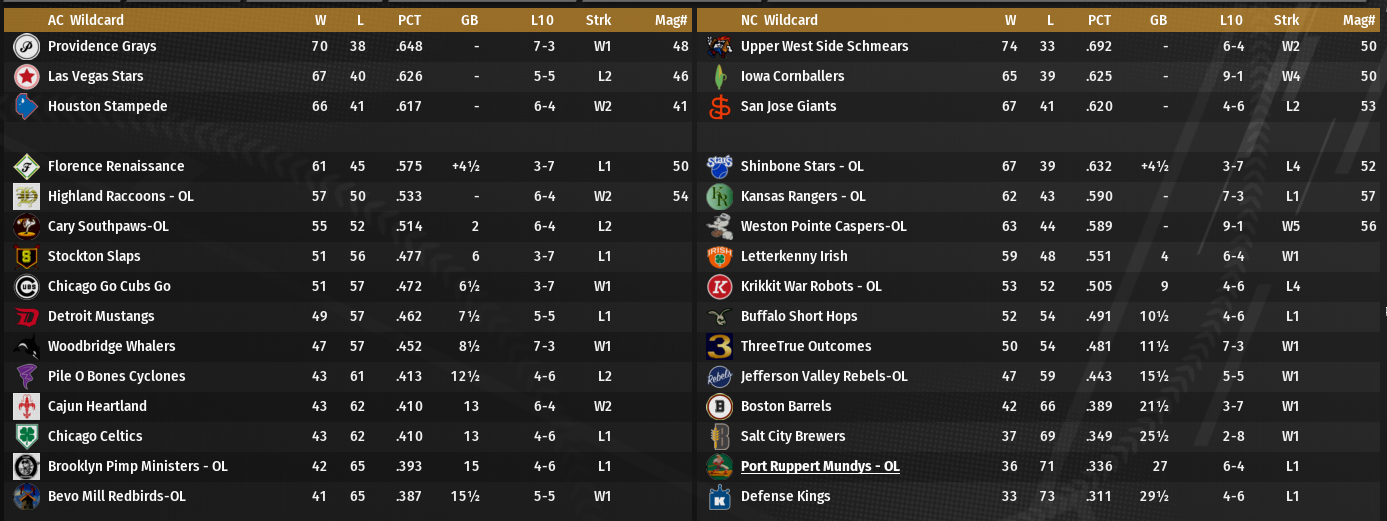Click the Woodbridge Whalers logo

tap(27, 346)
